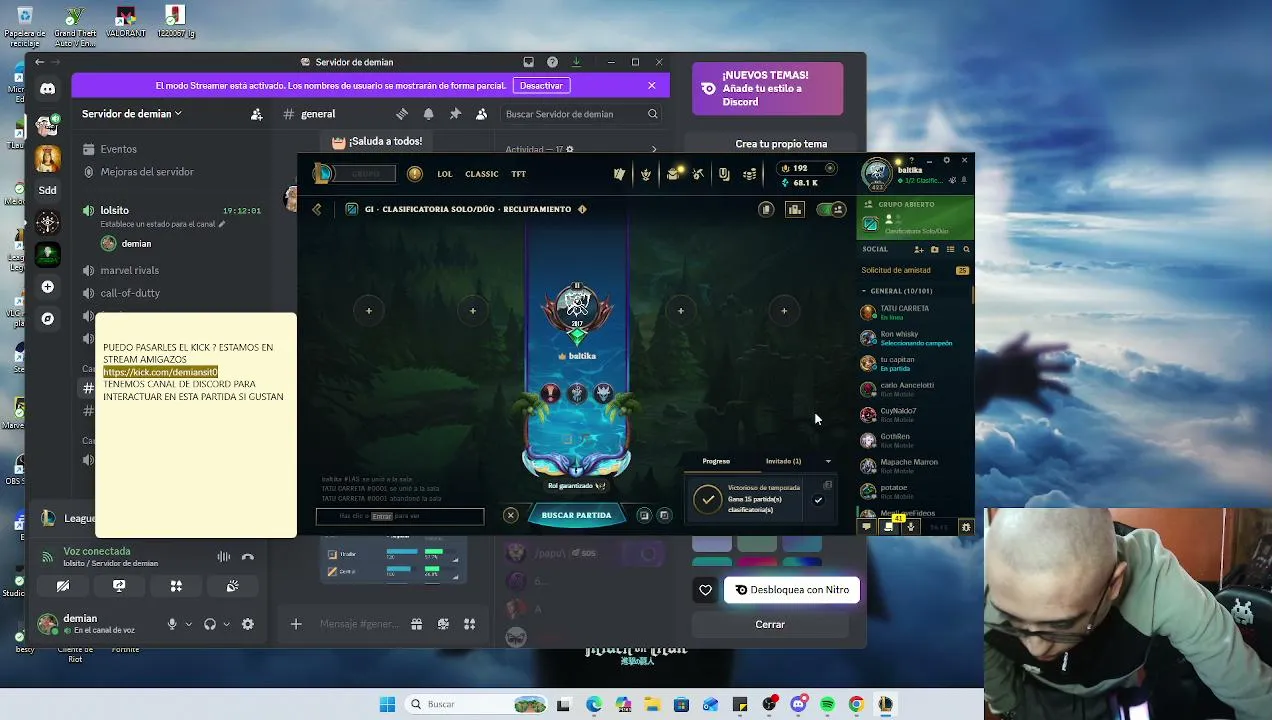Click the League chat input field
The image size is (1272, 720).
tap(400, 516)
